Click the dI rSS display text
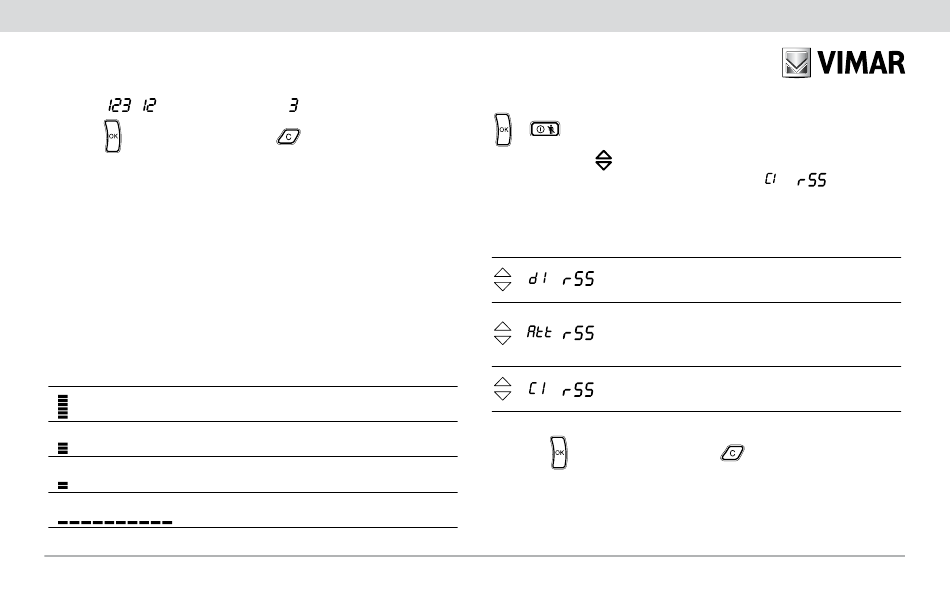This screenshot has height=608, width=950. (561, 279)
